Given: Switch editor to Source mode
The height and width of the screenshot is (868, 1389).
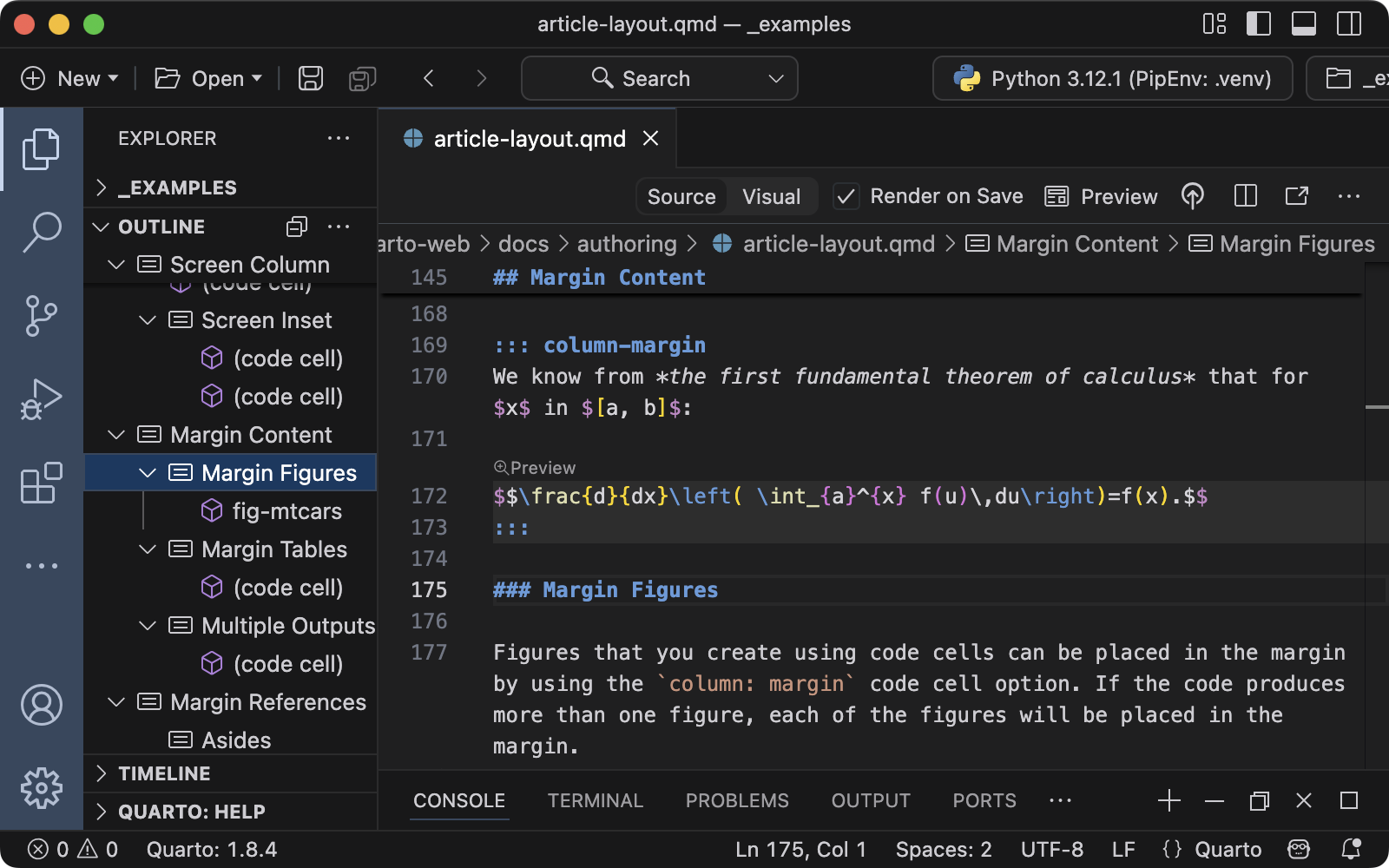Looking at the screenshot, I should coord(681,196).
